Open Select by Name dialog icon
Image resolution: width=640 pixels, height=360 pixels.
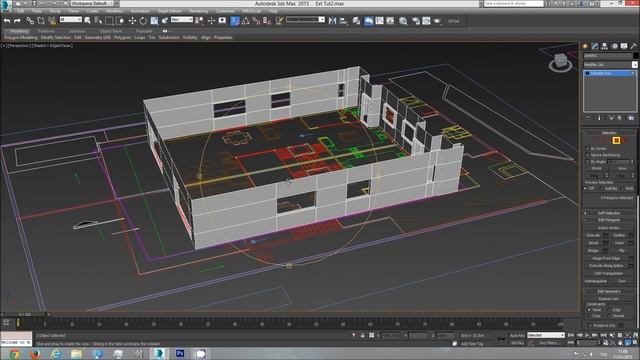pyautogui.click(x=98, y=20)
